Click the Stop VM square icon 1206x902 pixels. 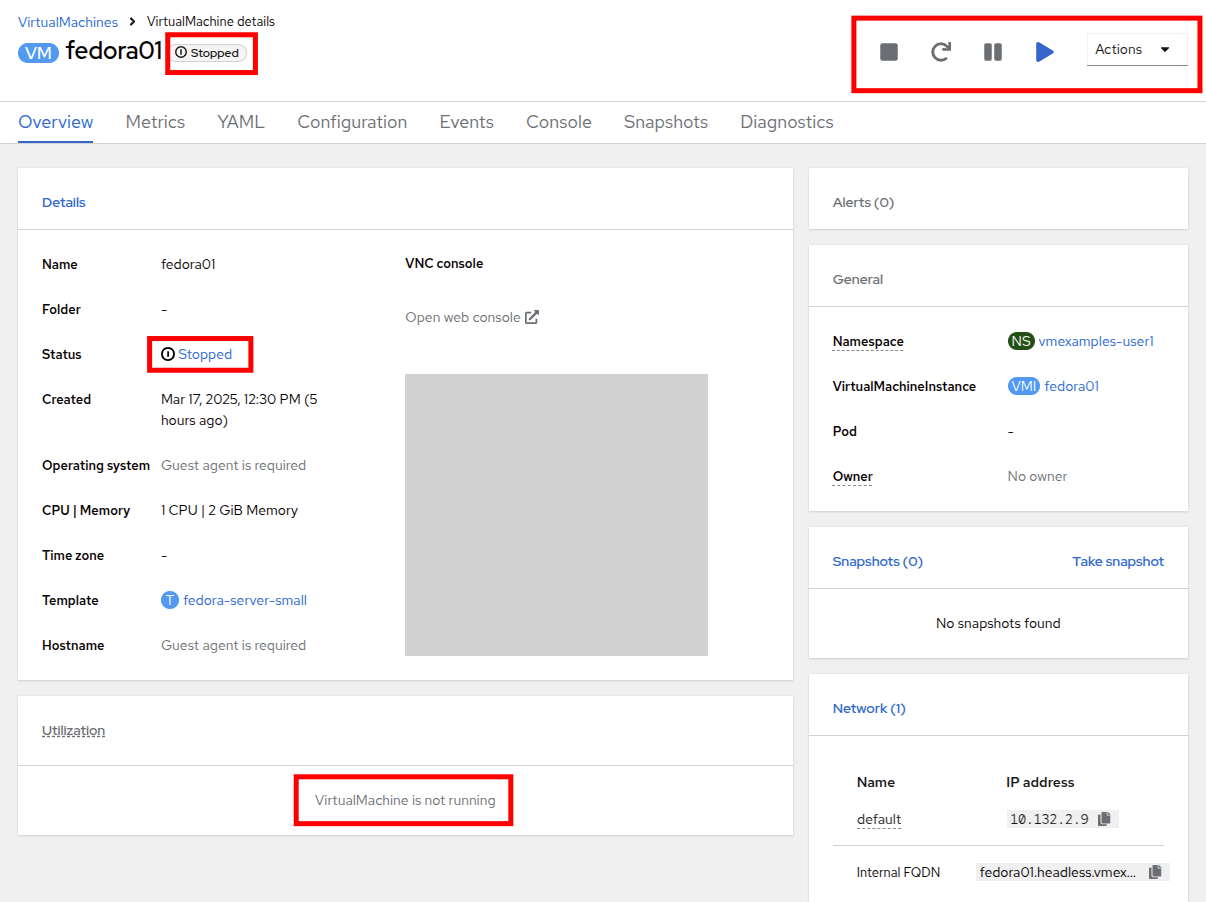pos(888,52)
